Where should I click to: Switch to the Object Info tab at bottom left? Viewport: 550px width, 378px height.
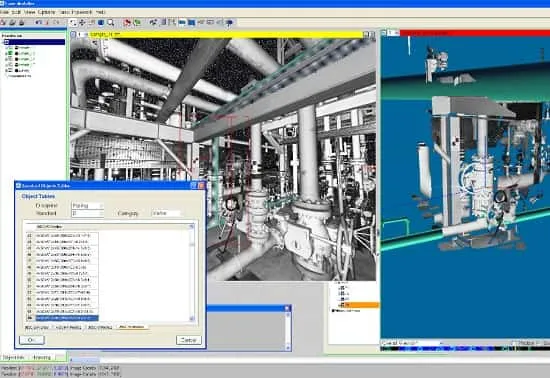tap(14, 357)
